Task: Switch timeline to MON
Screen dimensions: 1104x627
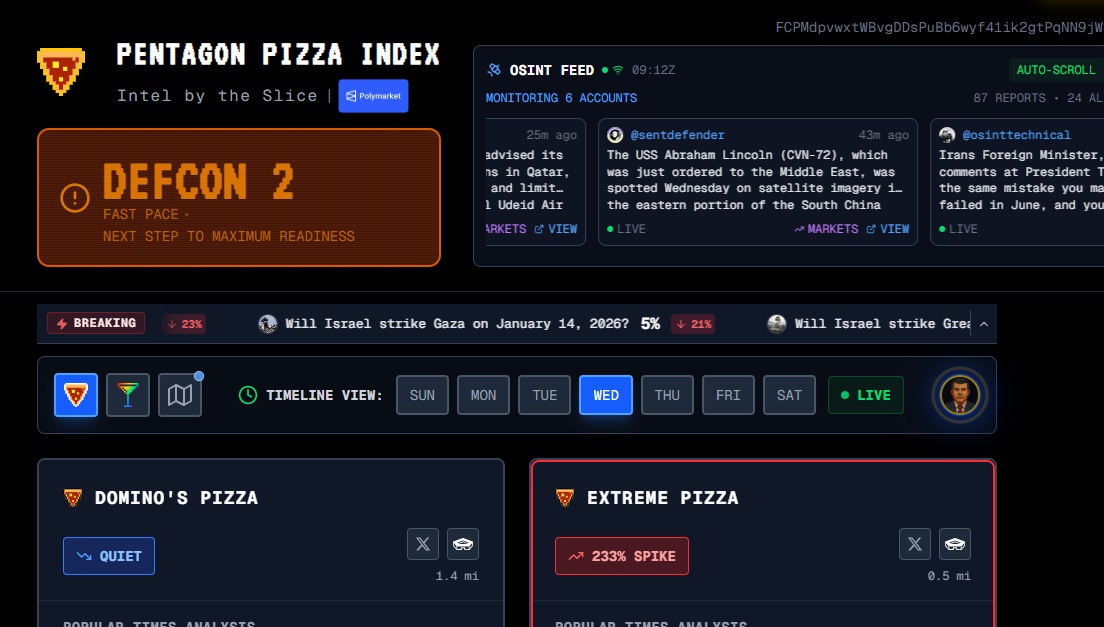Action: click(484, 395)
